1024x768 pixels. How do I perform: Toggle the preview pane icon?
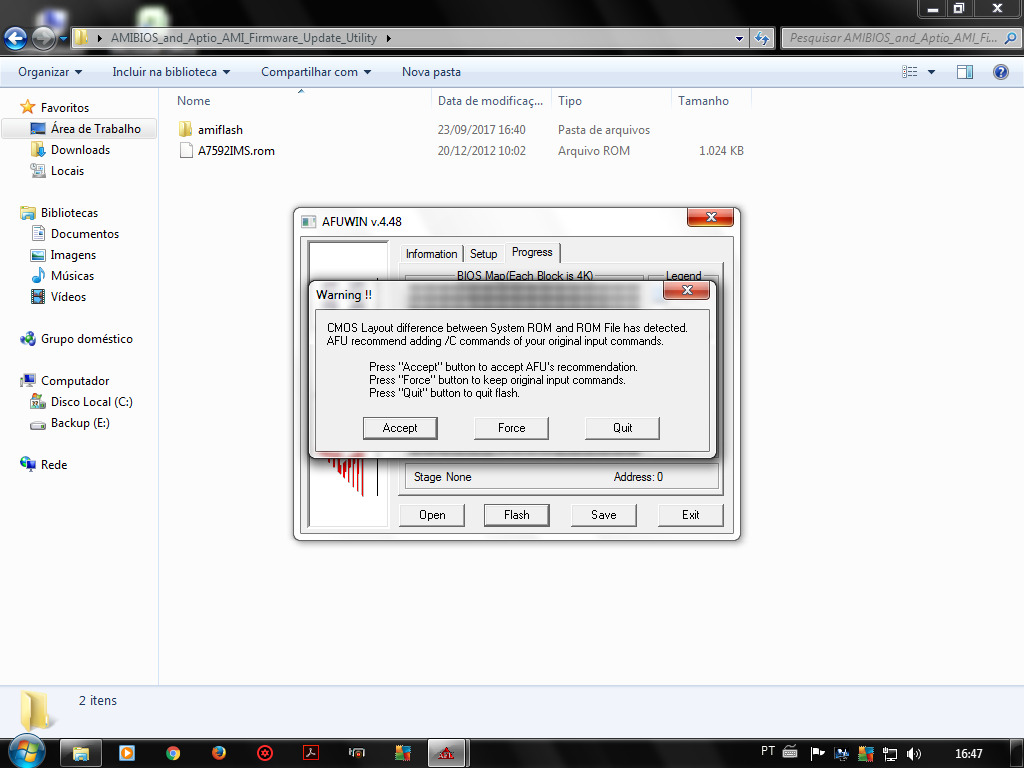pyautogui.click(x=965, y=72)
